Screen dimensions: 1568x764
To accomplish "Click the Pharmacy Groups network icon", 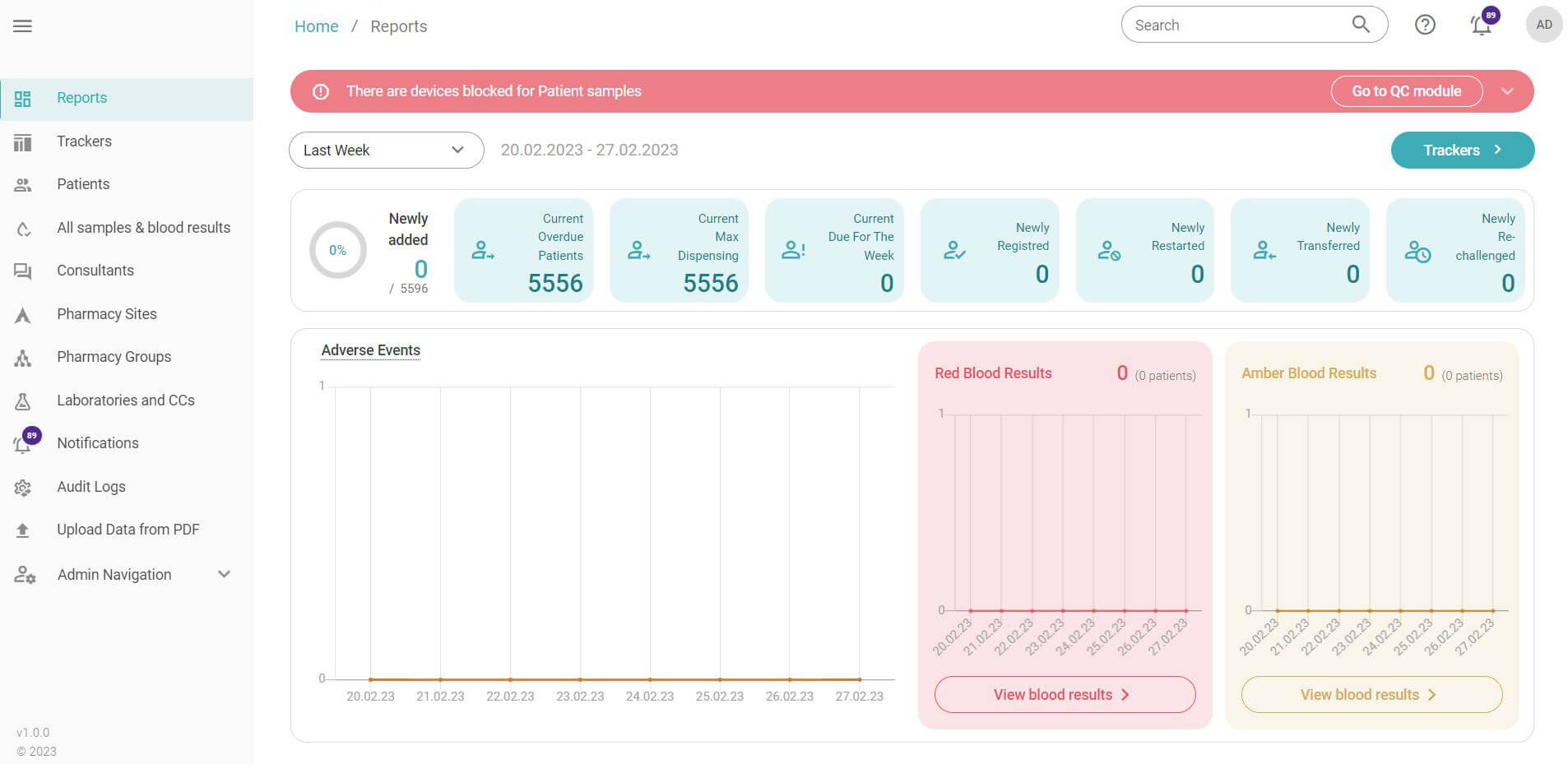I will pos(23,358).
